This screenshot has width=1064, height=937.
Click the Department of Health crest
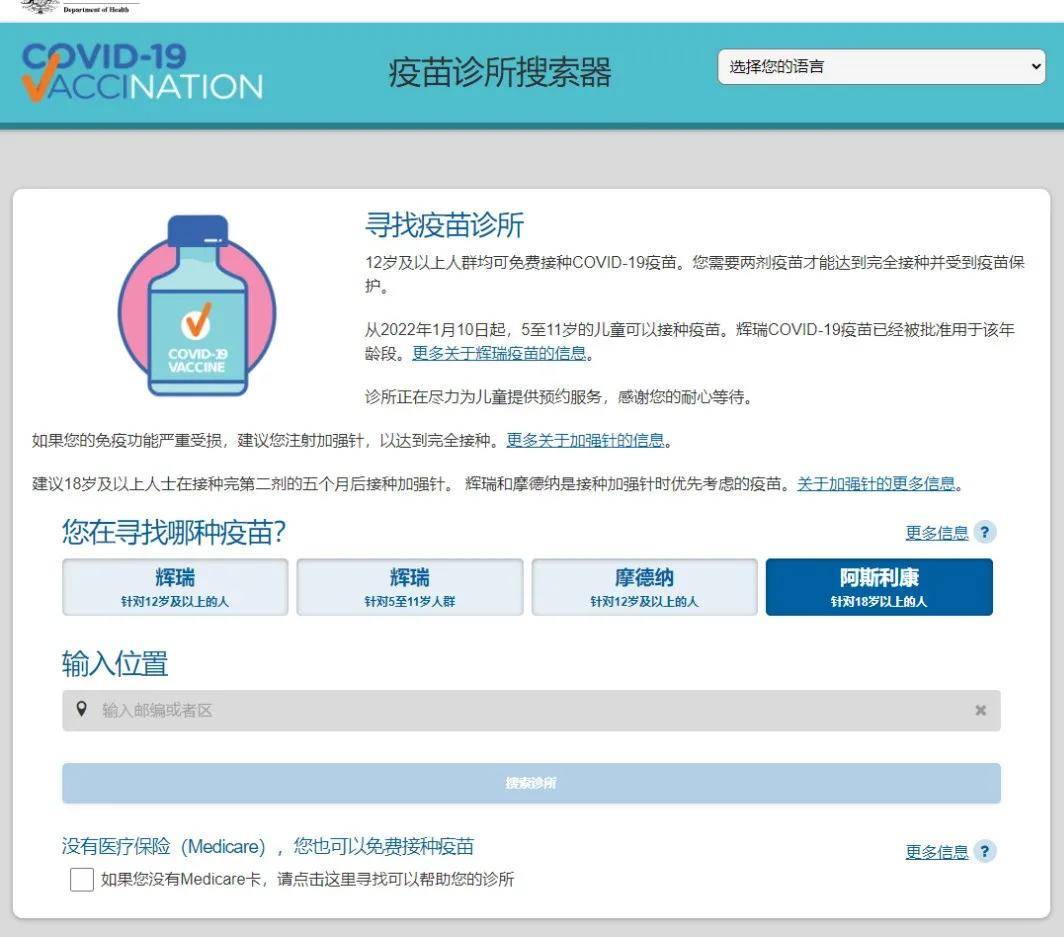tap(42, 7)
